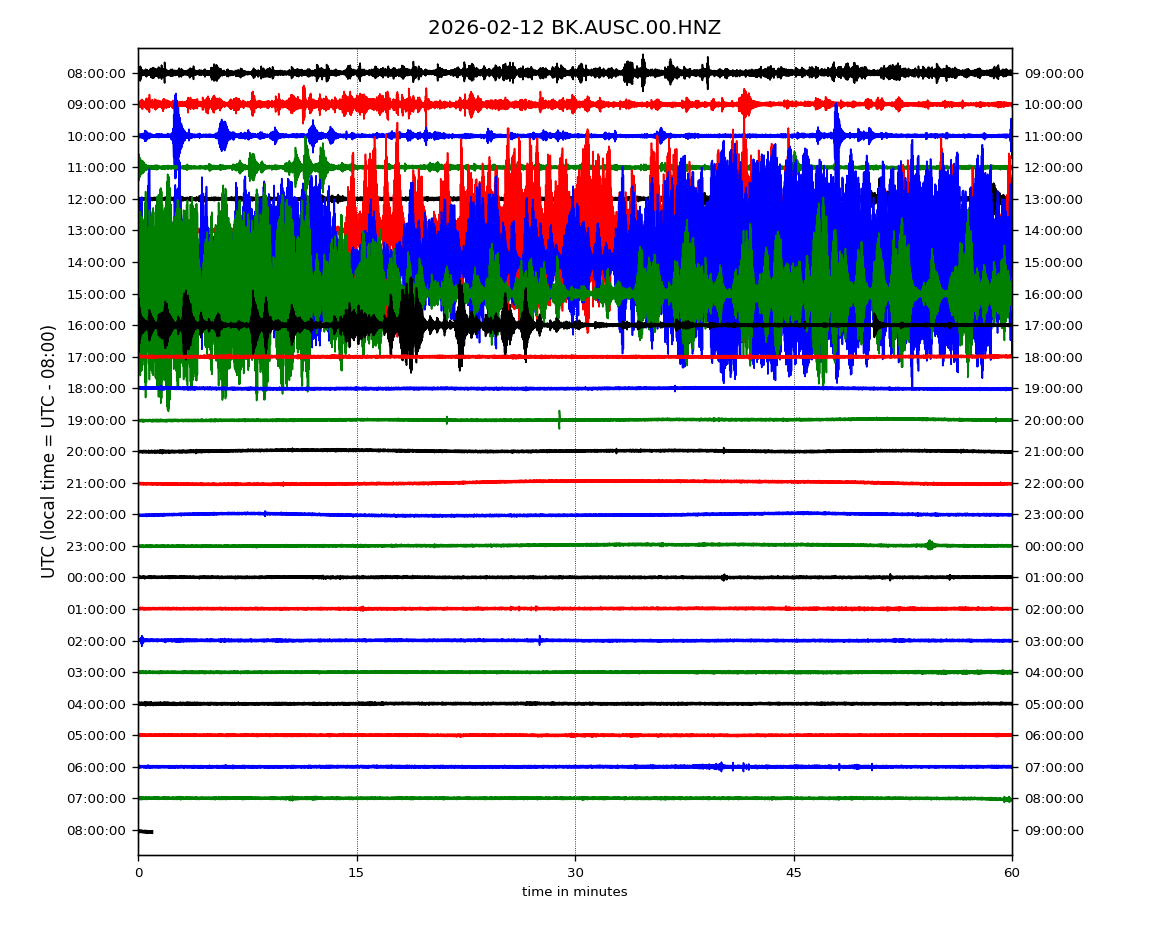Click the black event on left-axis 00:00:00 trace
This screenshot has width=1150, height=950.
(x=724, y=577)
